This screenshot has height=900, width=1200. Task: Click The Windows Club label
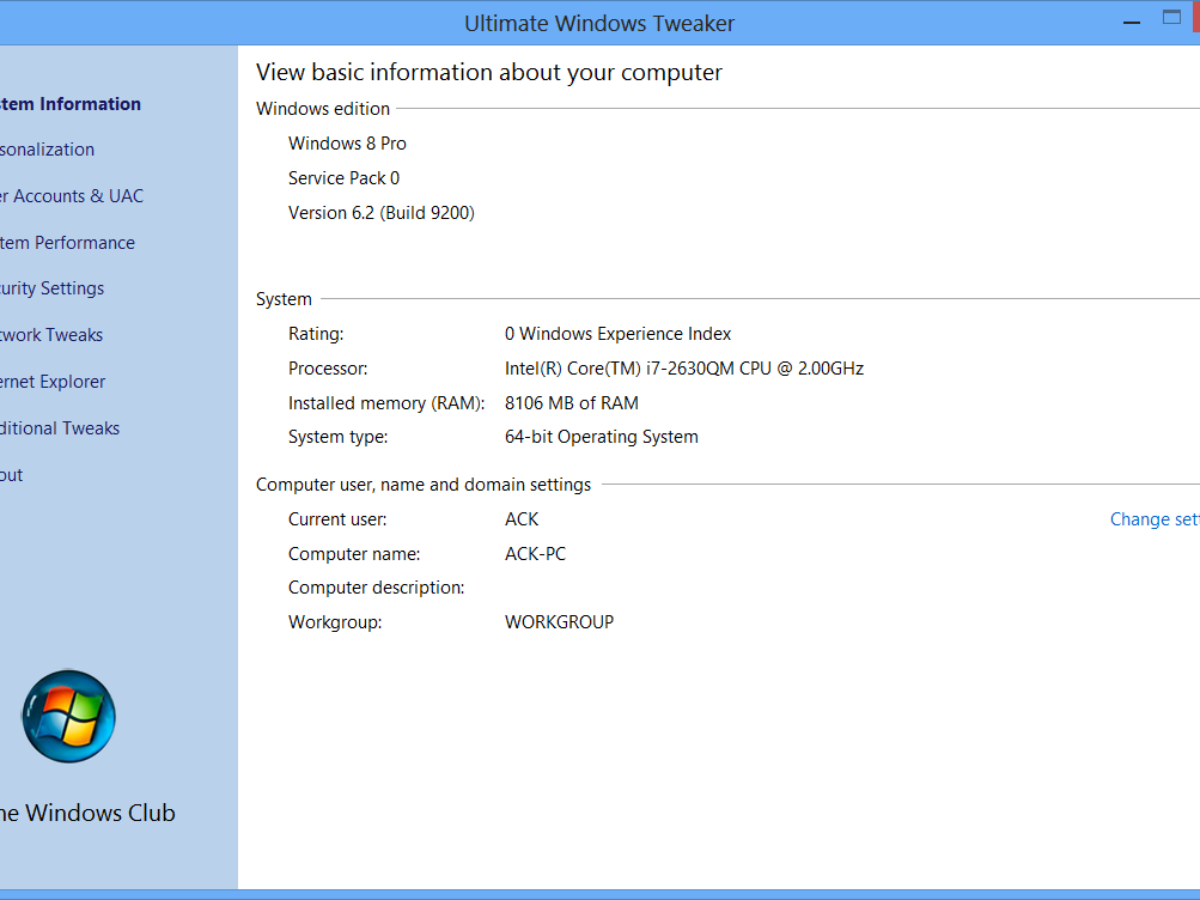pos(87,813)
